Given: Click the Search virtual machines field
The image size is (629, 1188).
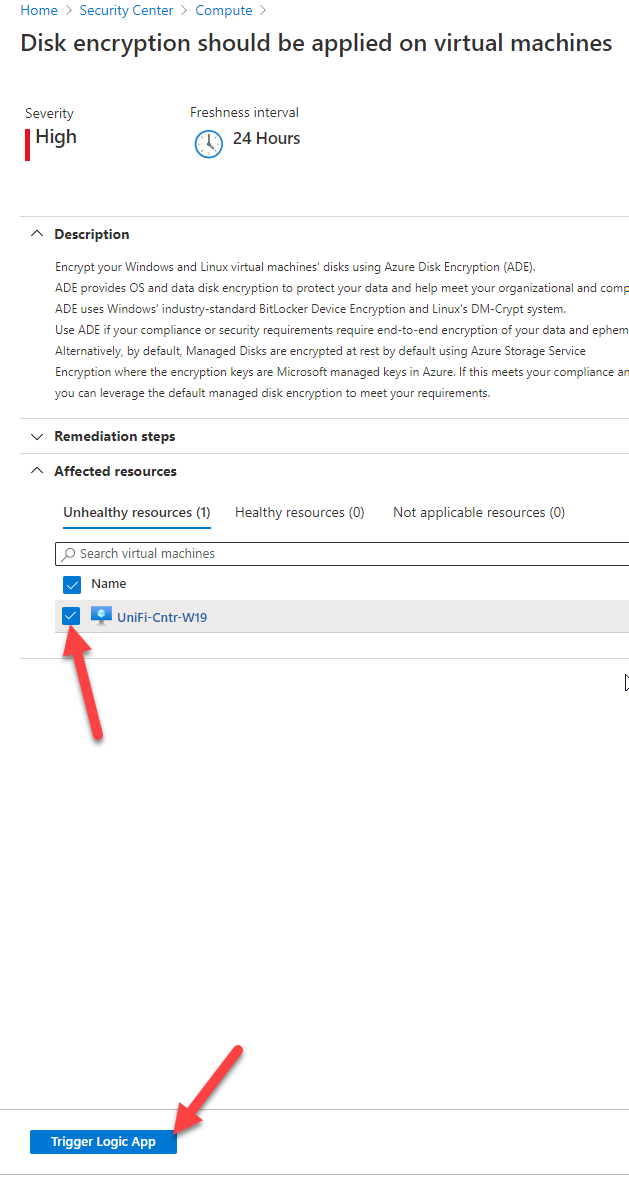Looking at the screenshot, I should (343, 554).
